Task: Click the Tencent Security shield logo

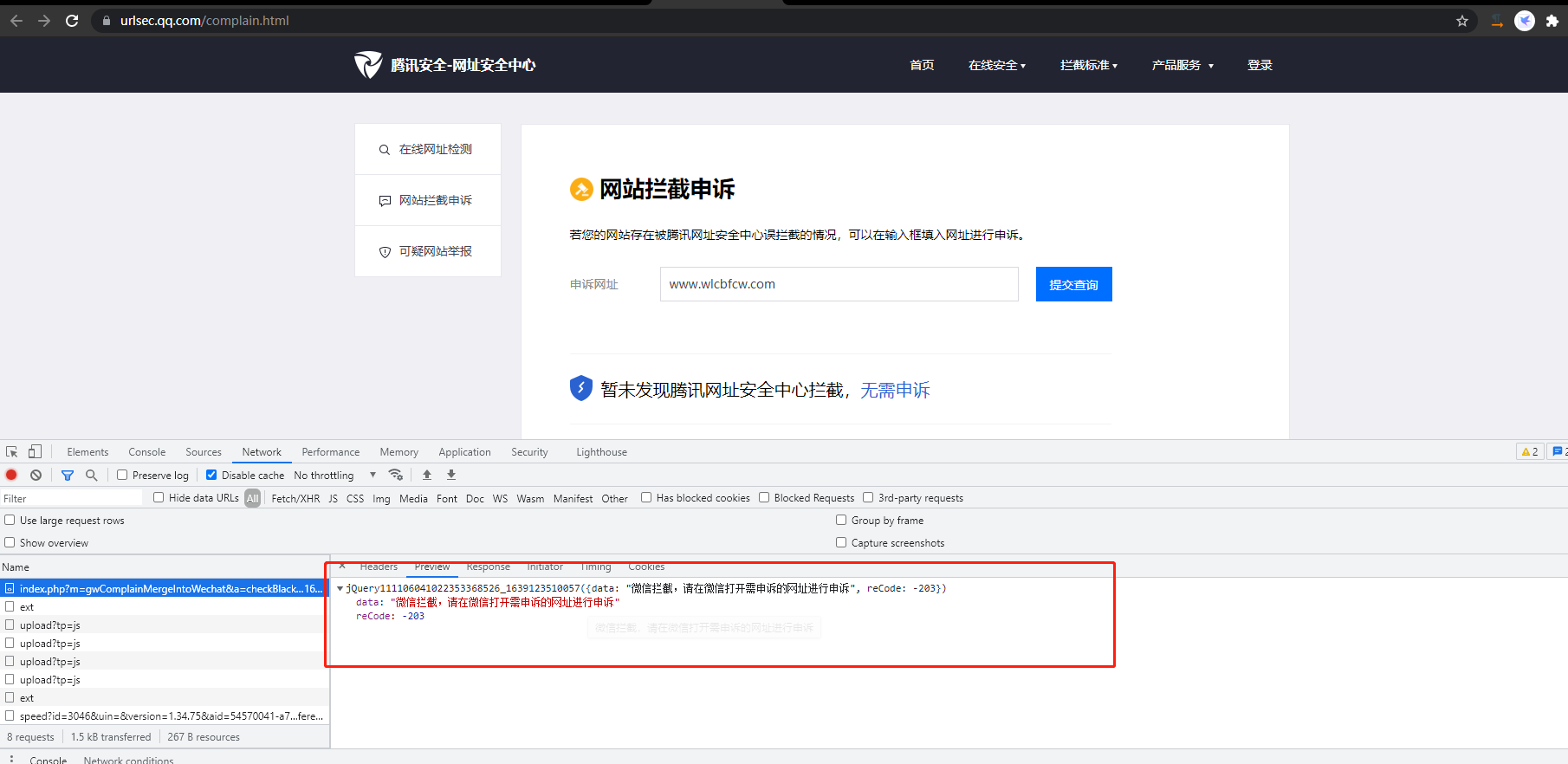Action: point(368,64)
